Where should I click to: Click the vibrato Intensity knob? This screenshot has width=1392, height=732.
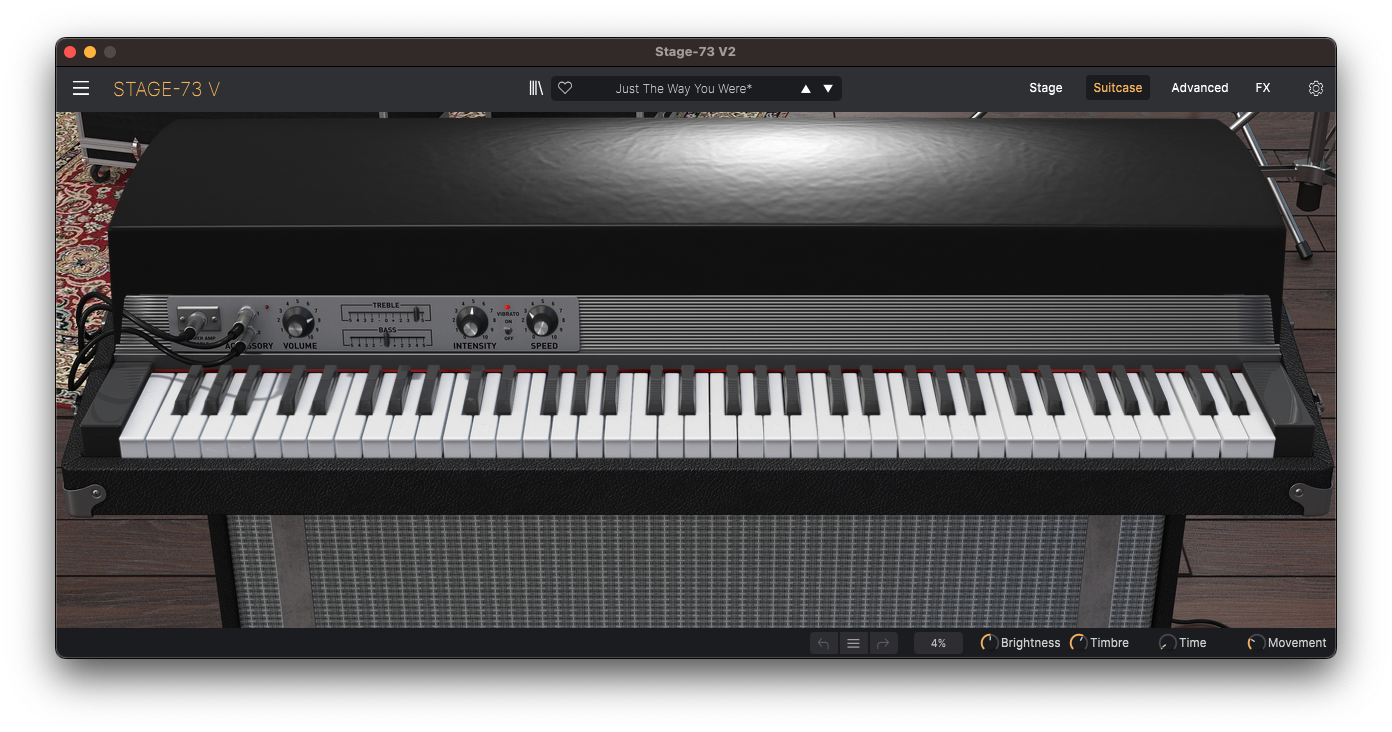(x=472, y=322)
